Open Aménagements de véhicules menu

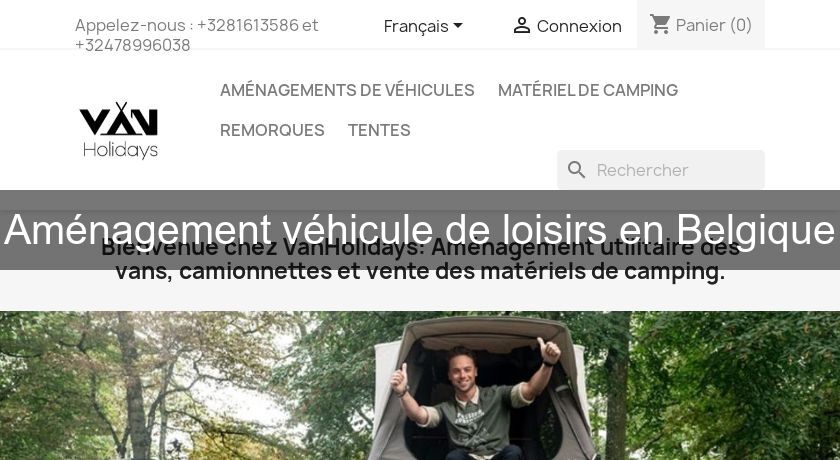(x=347, y=90)
